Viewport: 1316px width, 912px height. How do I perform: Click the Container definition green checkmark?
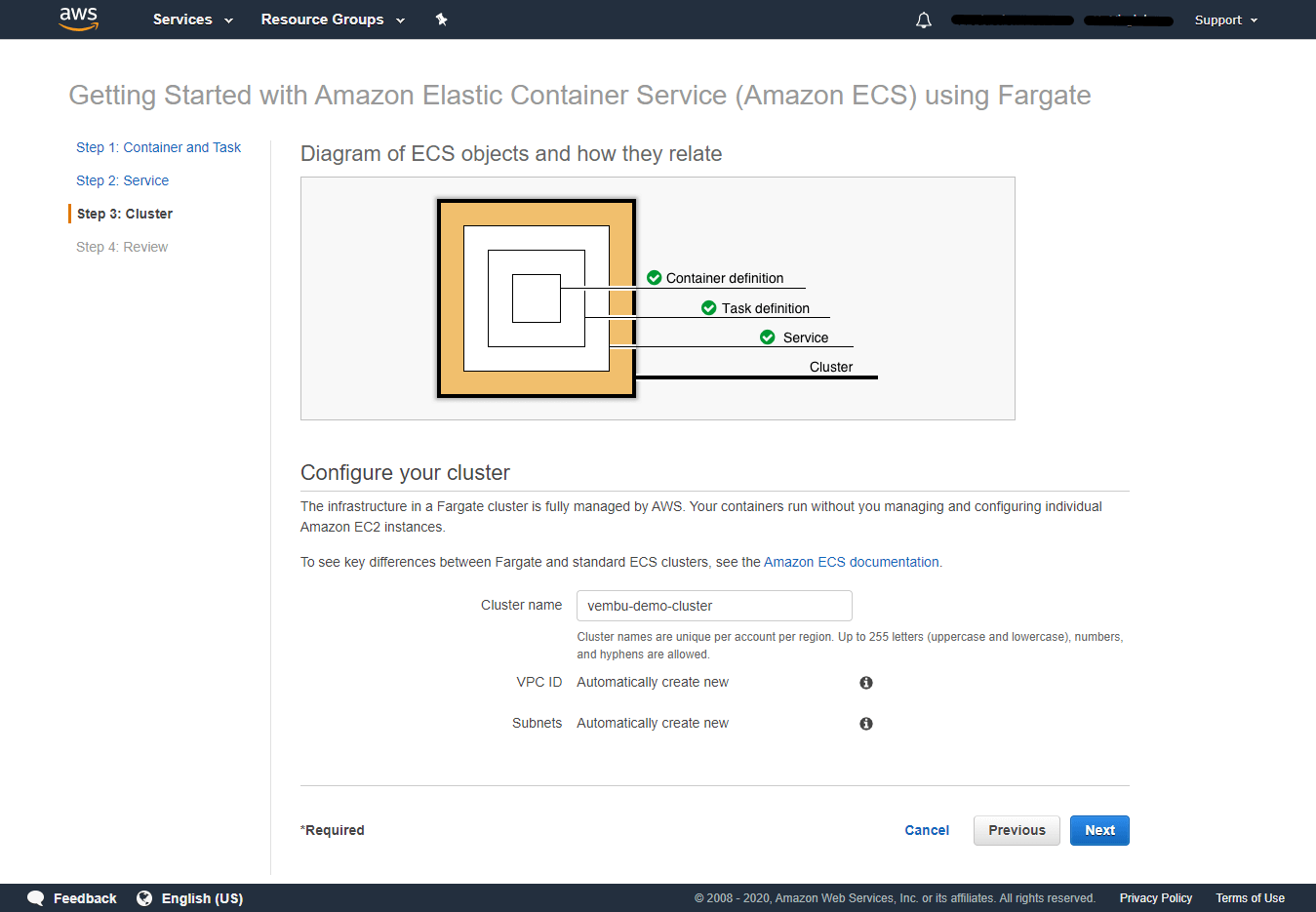(655, 278)
